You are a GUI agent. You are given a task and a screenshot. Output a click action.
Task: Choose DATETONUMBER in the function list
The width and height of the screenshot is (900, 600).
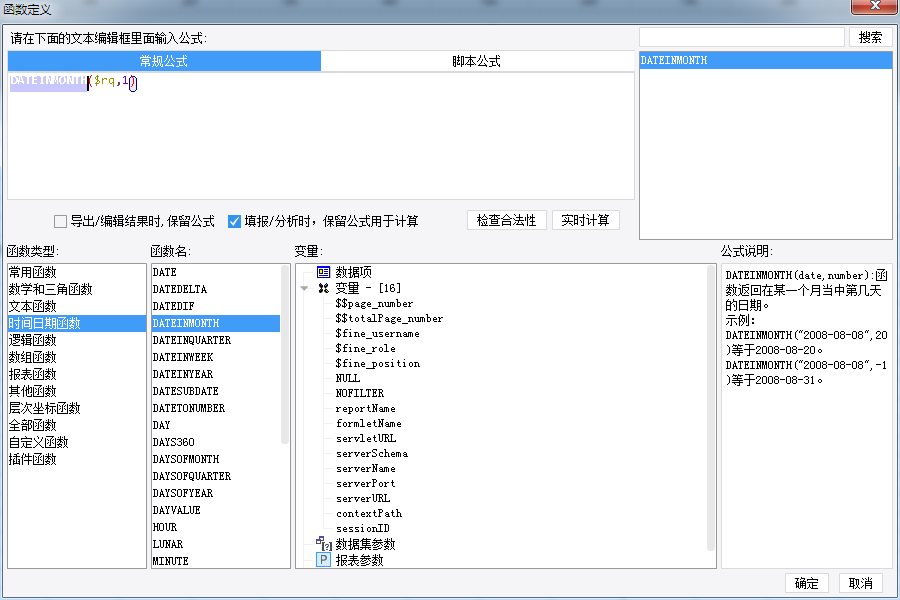(x=216, y=408)
